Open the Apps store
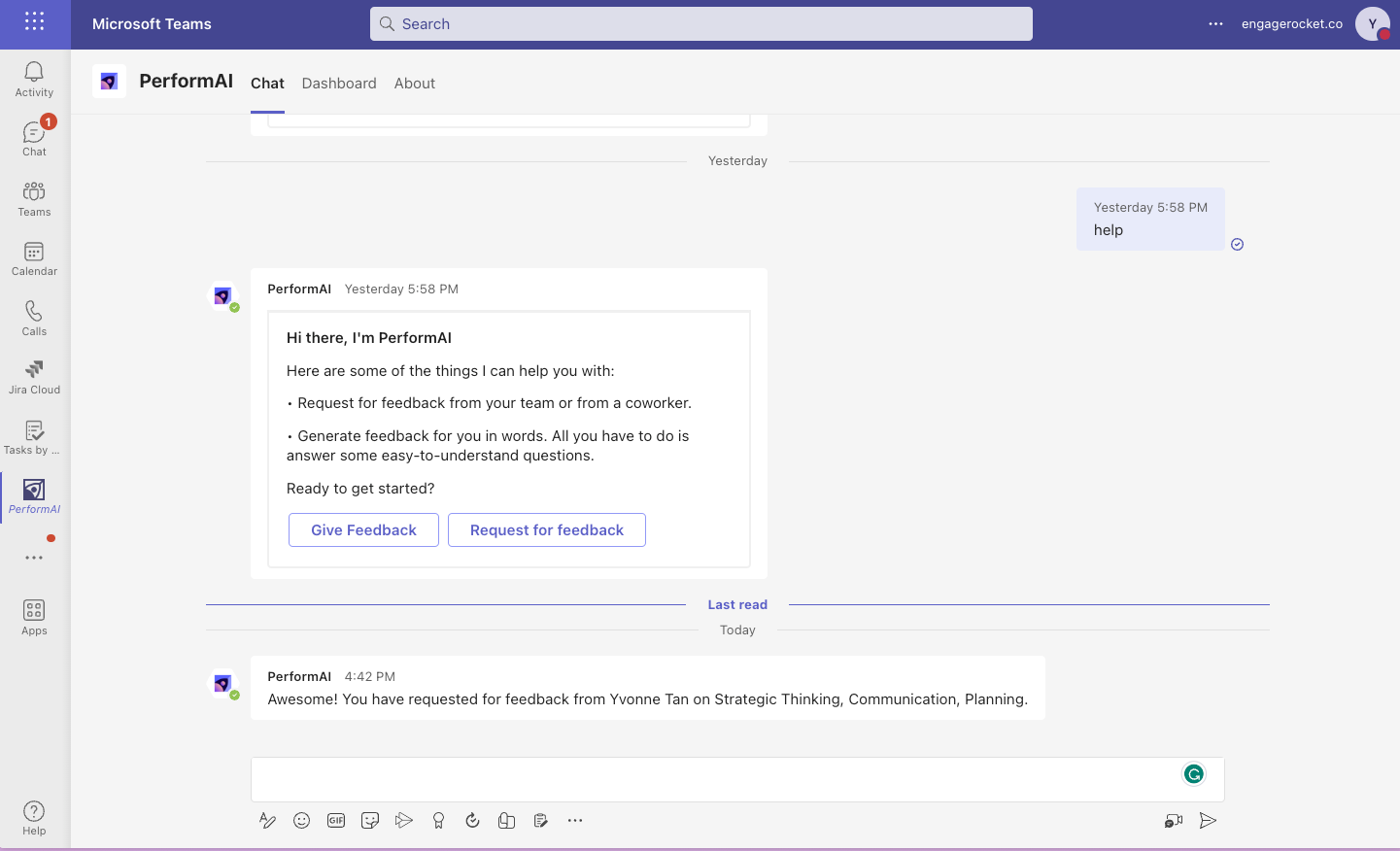 34,618
